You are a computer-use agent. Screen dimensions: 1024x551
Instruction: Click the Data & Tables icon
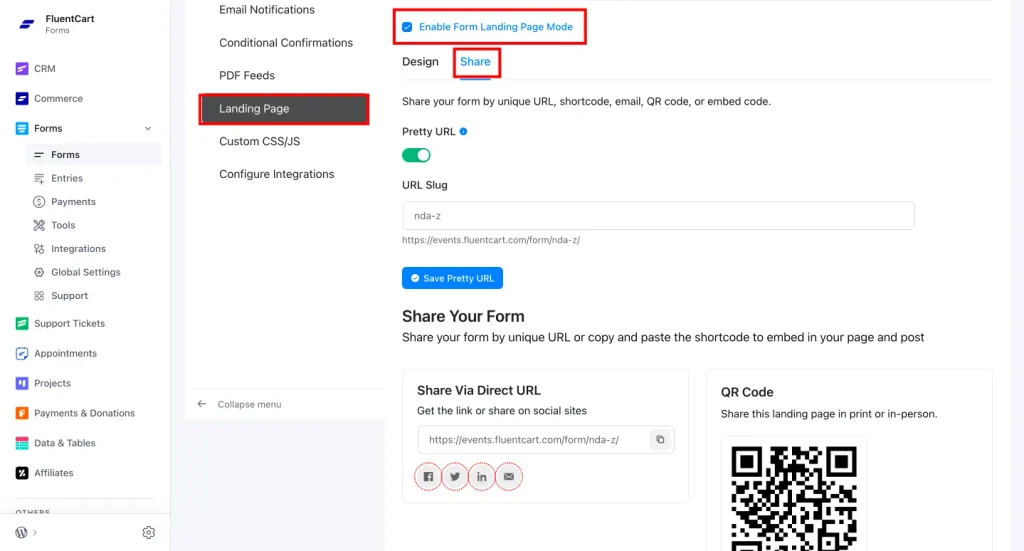tap(22, 443)
